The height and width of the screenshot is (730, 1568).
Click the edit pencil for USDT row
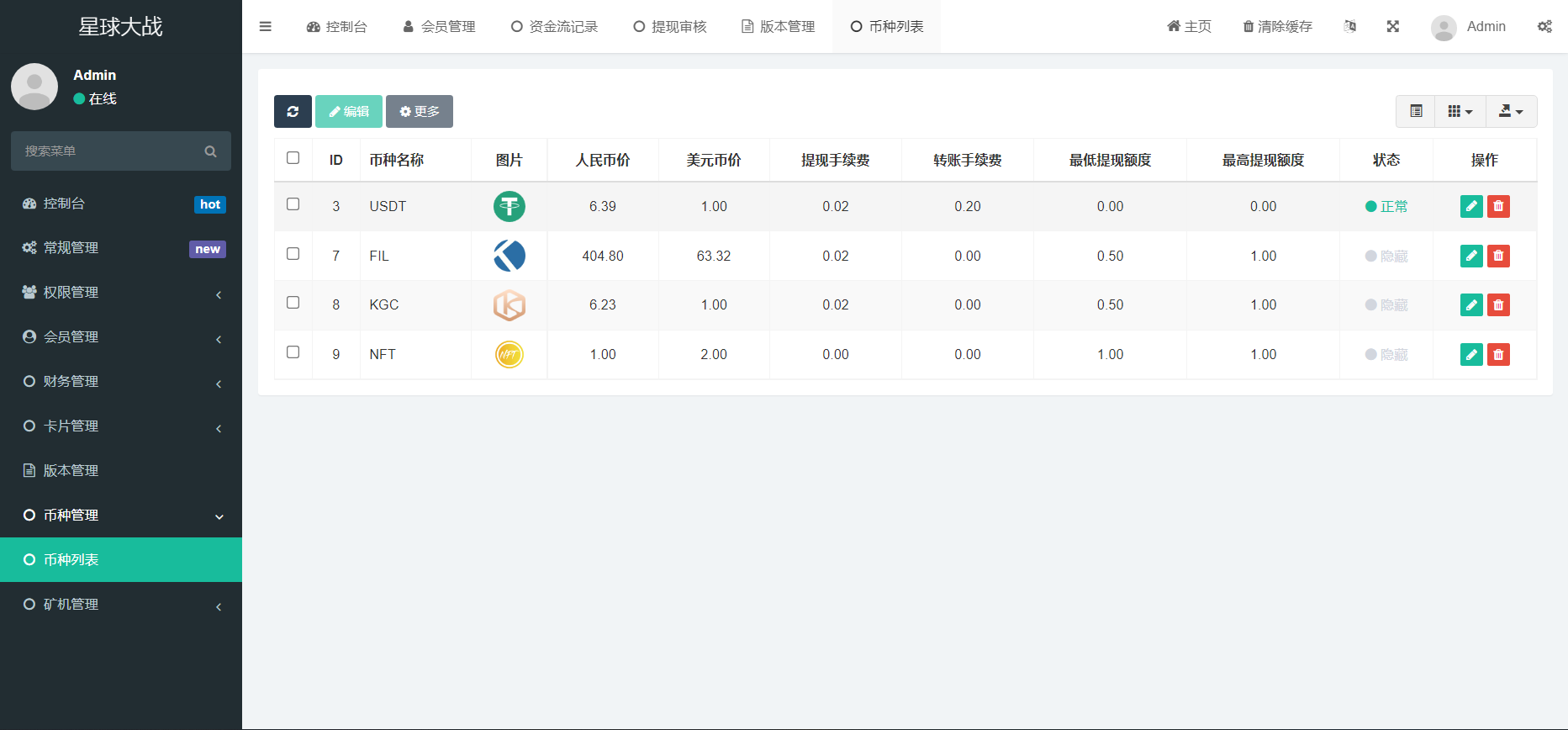[x=1471, y=206]
